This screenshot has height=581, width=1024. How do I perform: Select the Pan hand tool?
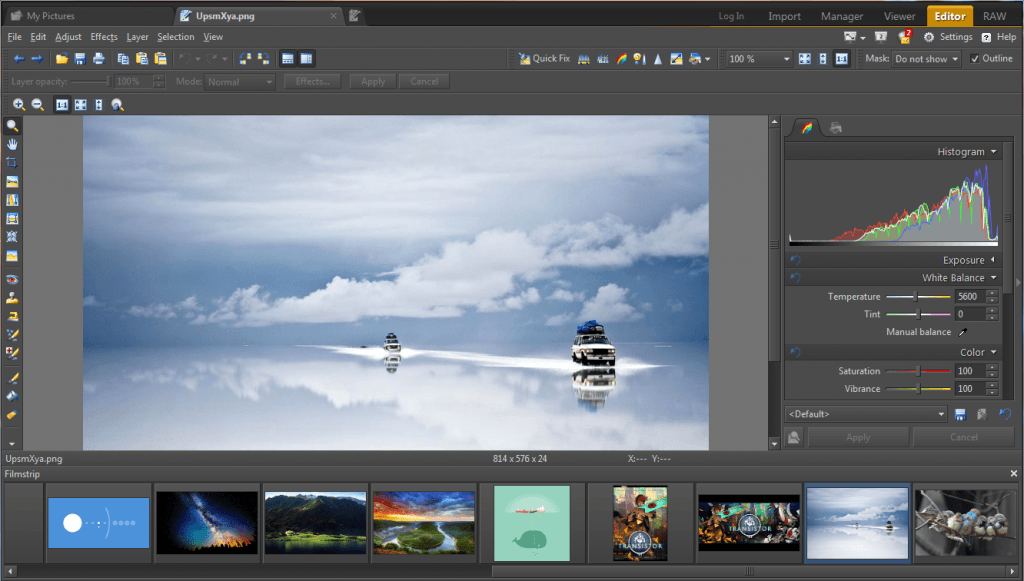coord(12,144)
